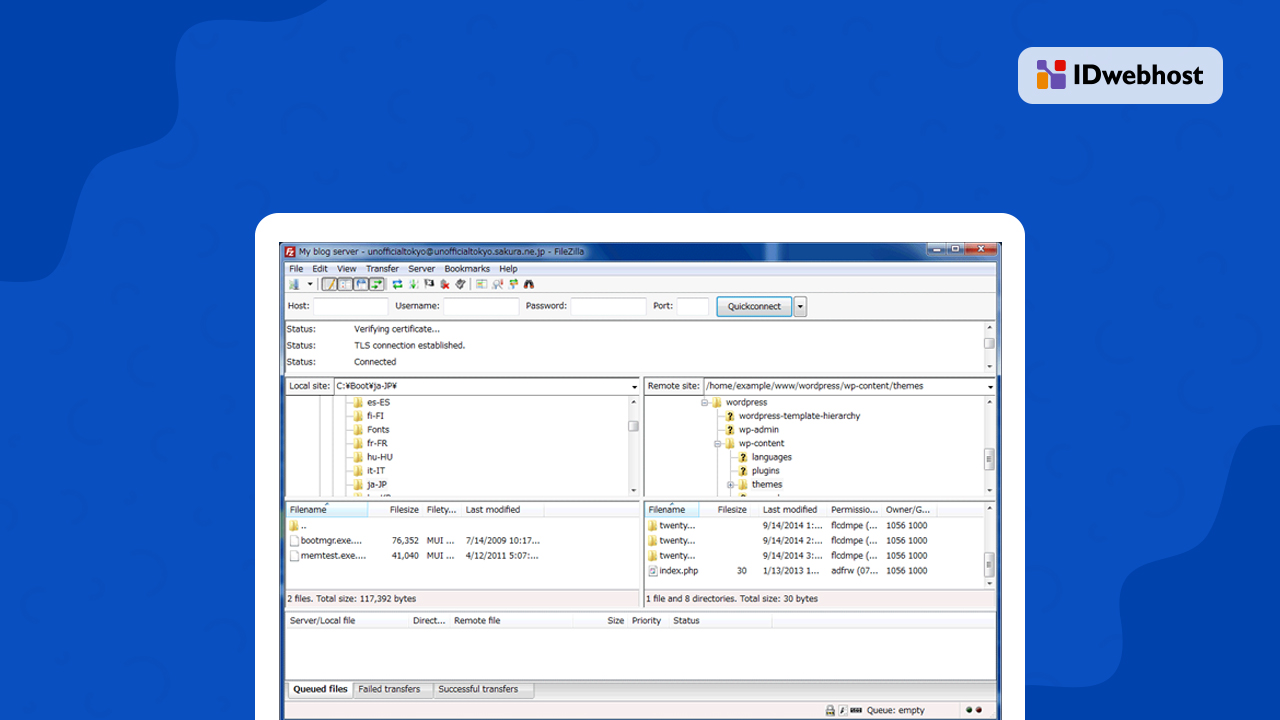Click the index.php file icon
Screen dimensions: 1280x720
tap(652, 571)
